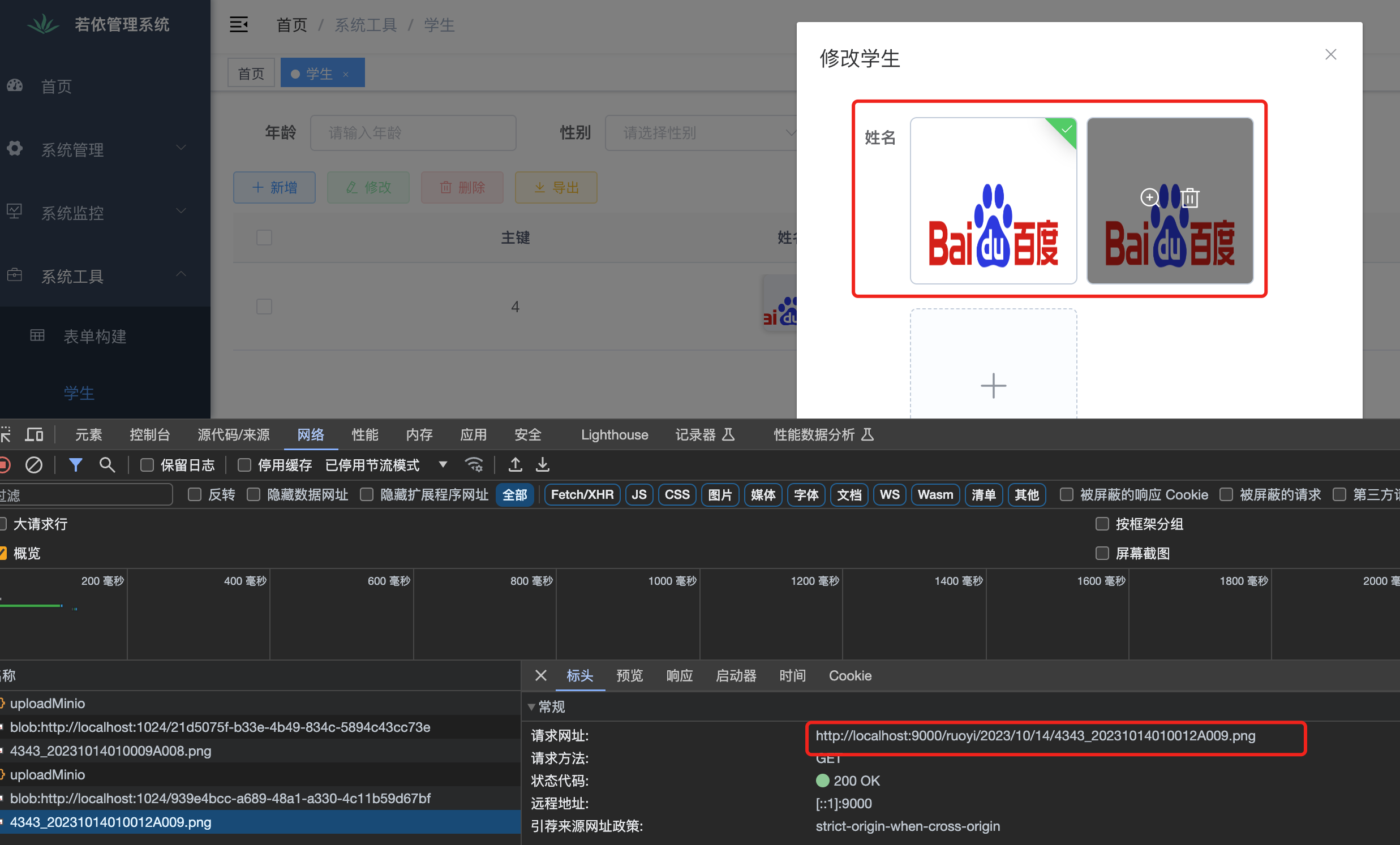Stop network recording with the red button

[5, 465]
